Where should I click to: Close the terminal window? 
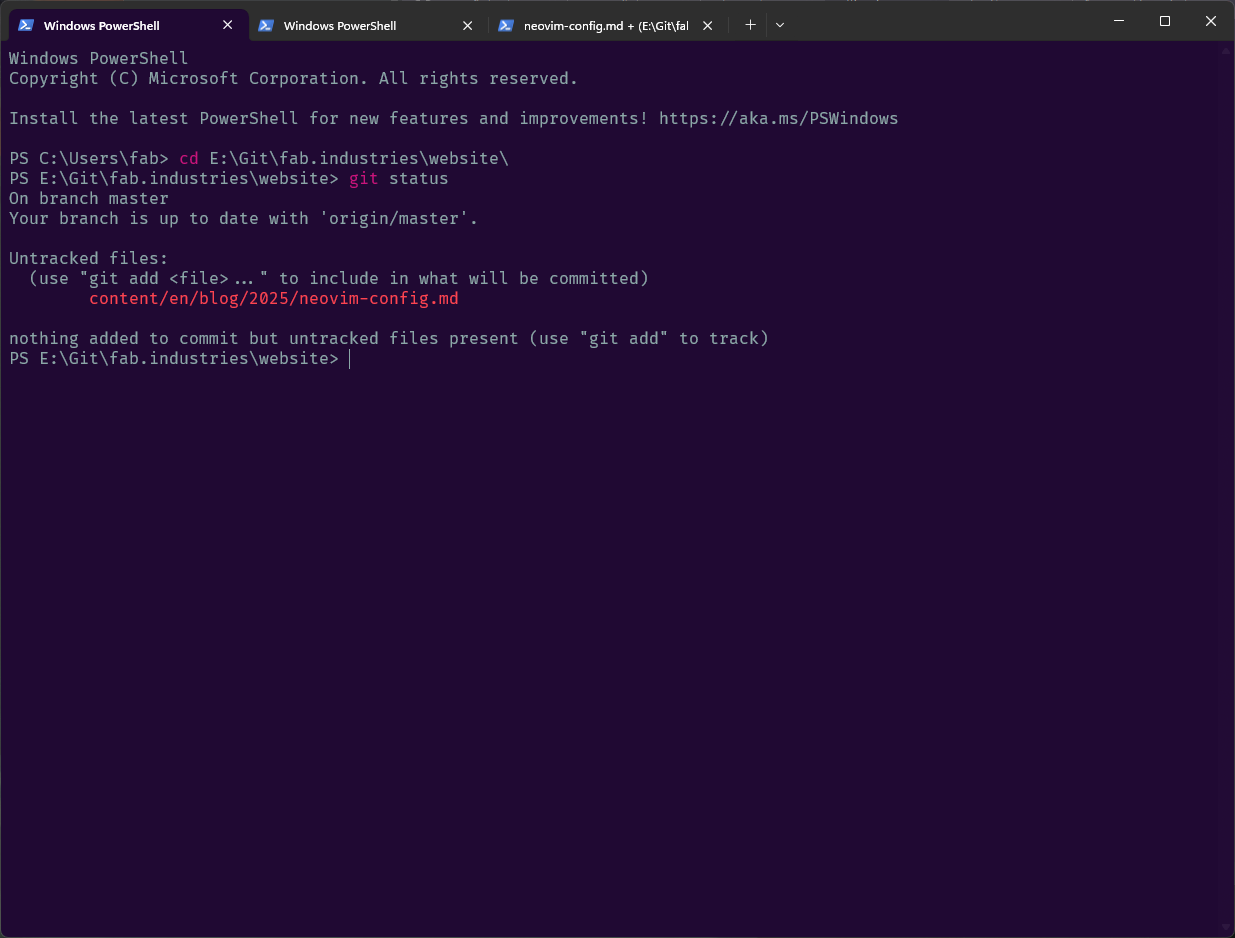pos(1211,21)
